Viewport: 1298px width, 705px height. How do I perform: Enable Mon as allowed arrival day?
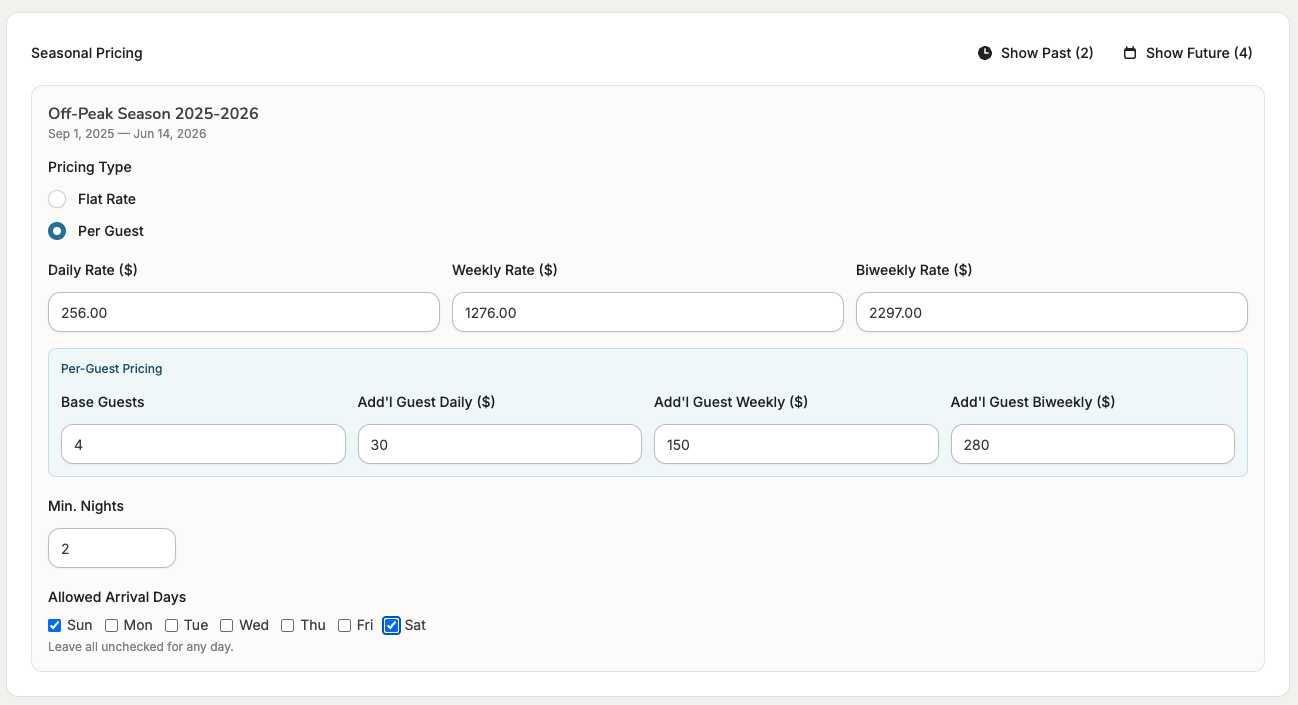coord(112,625)
